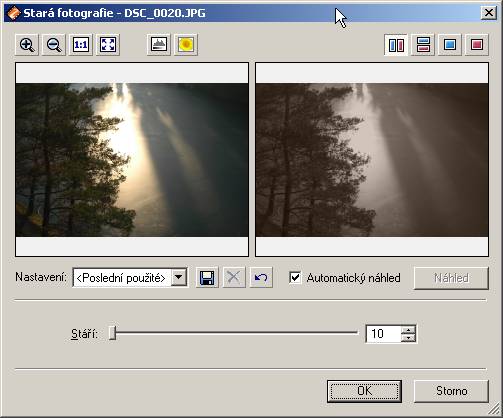The width and height of the screenshot is (503, 418).
Task: Fit the image to the window
Action: 108,45
